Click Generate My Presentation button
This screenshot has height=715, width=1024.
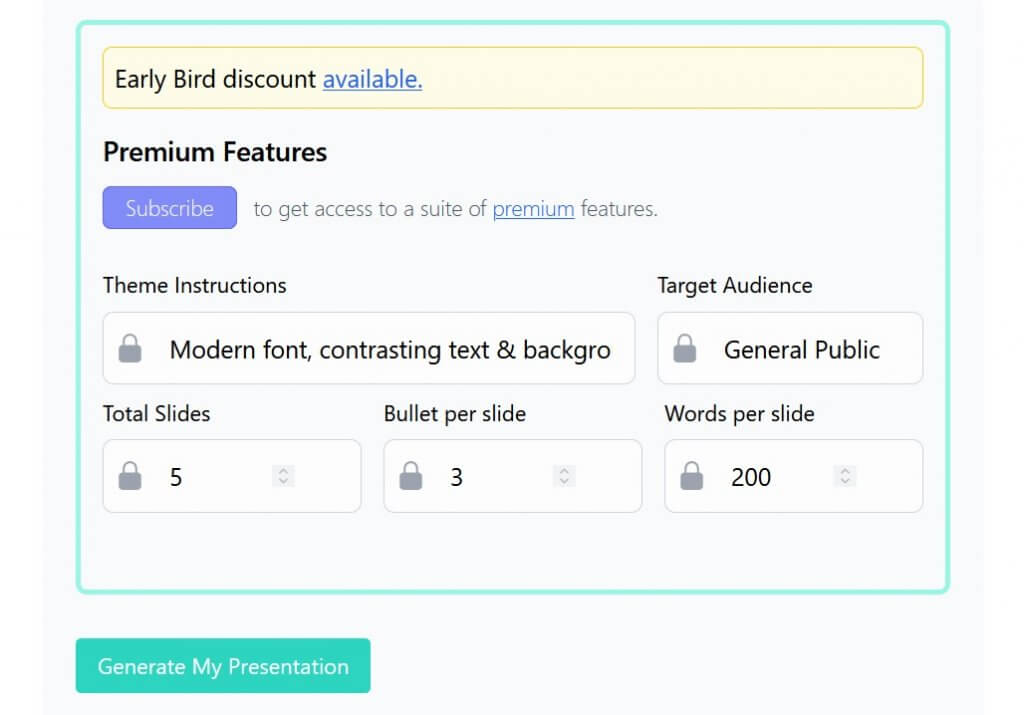pyautogui.click(x=223, y=666)
